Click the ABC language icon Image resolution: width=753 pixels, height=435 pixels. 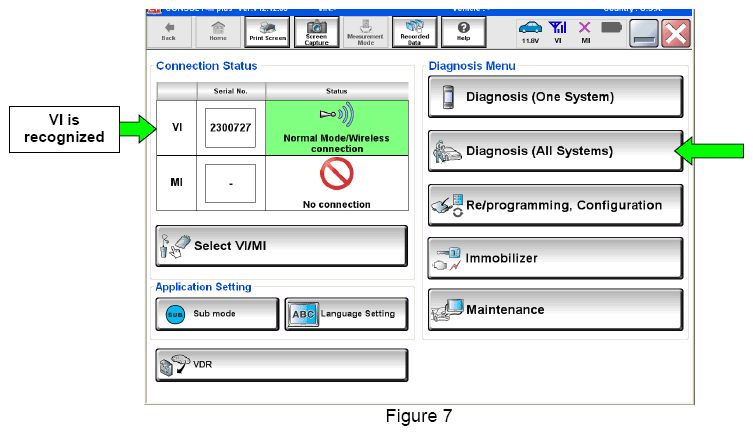[304, 314]
